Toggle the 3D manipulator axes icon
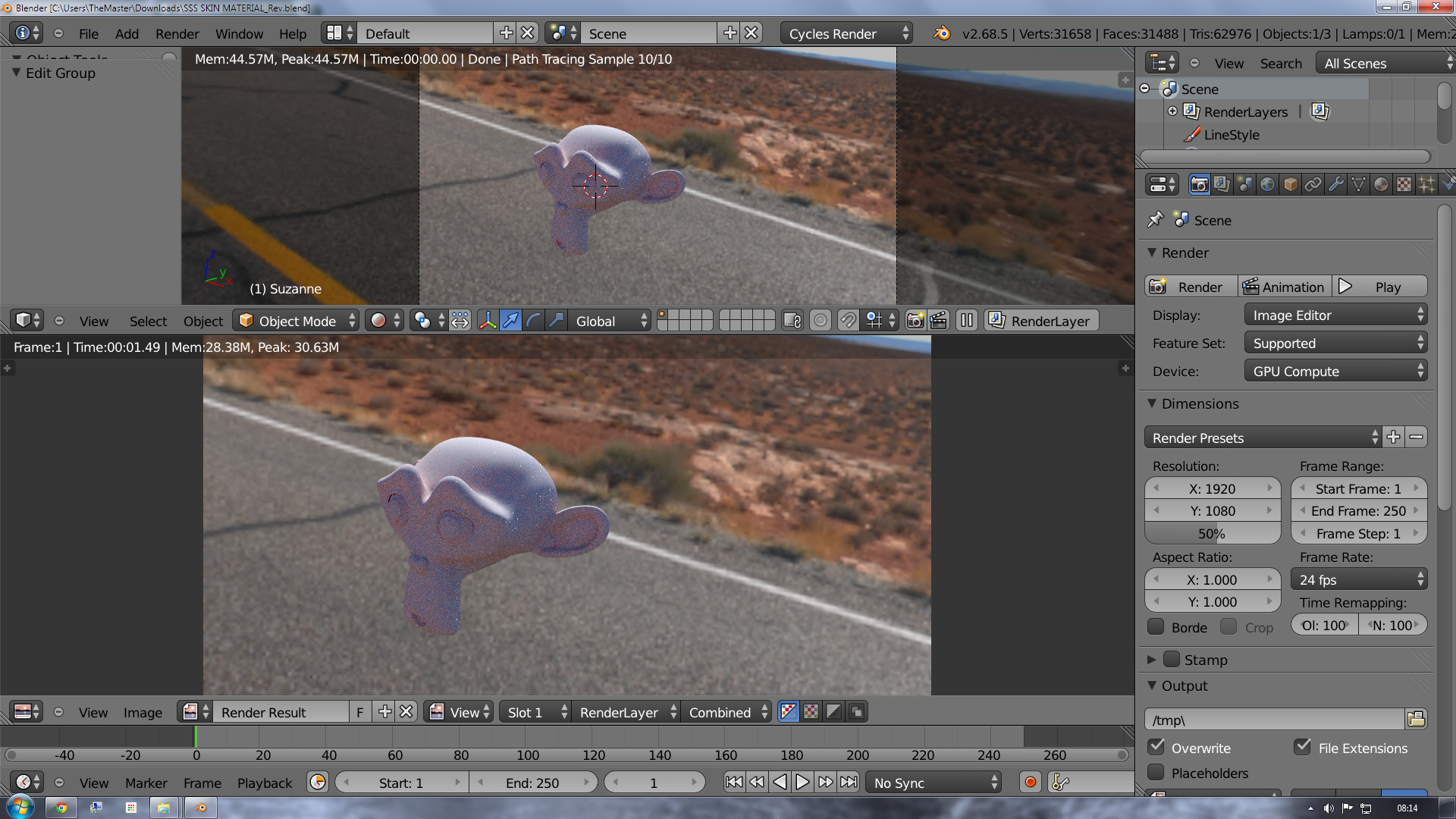The height and width of the screenshot is (819, 1456). [488, 321]
